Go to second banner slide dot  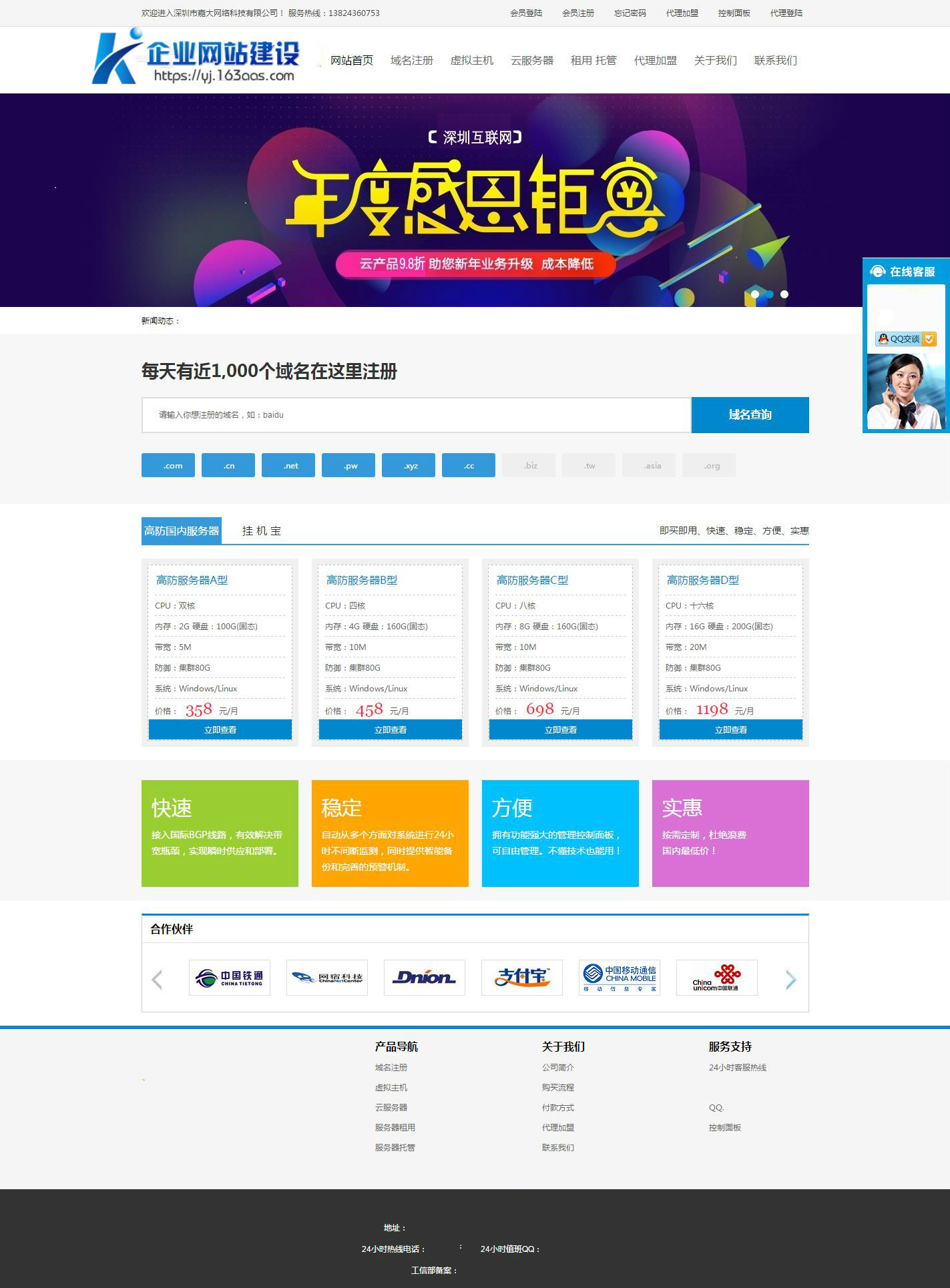click(770, 294)
